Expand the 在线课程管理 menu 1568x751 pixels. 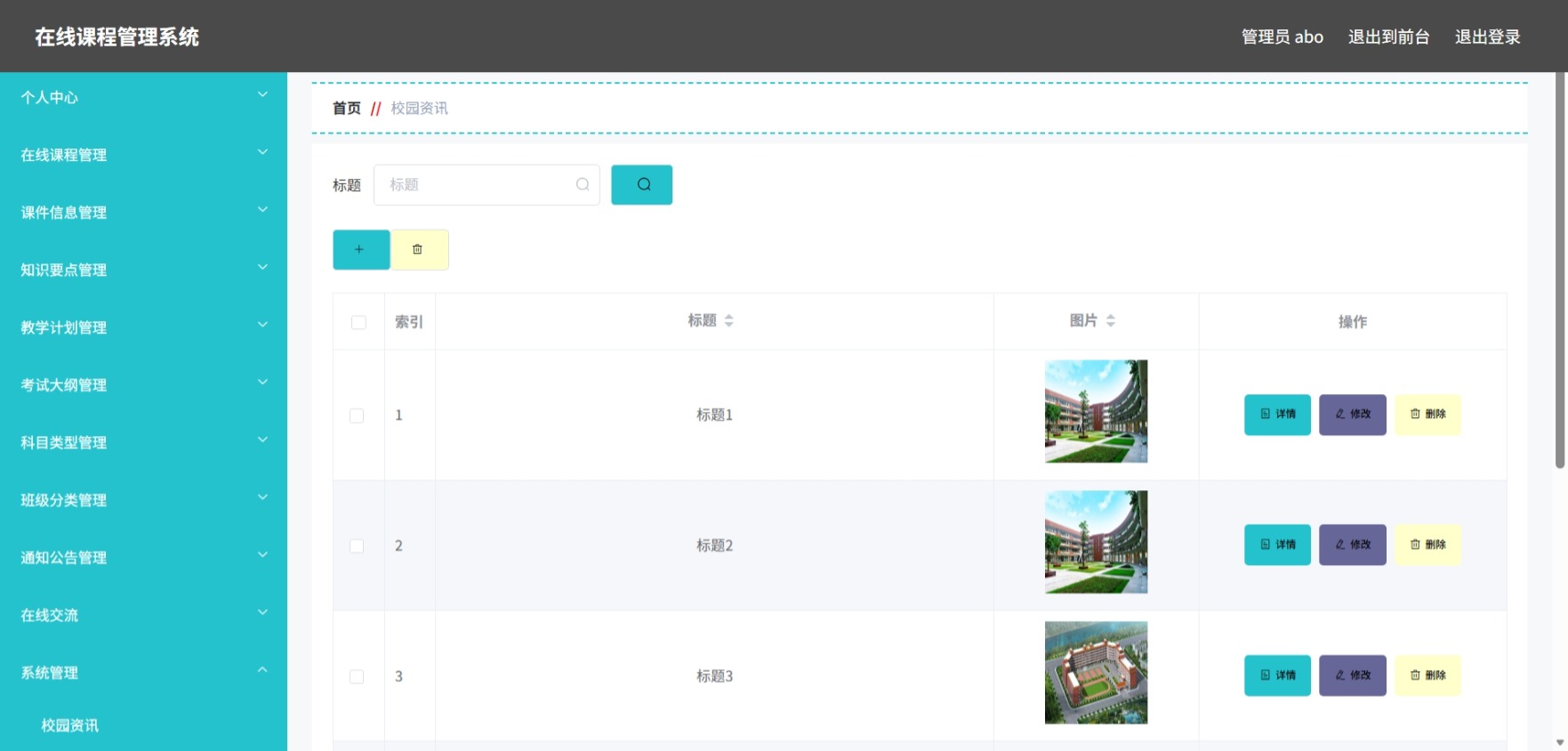[x=143, y=155]
